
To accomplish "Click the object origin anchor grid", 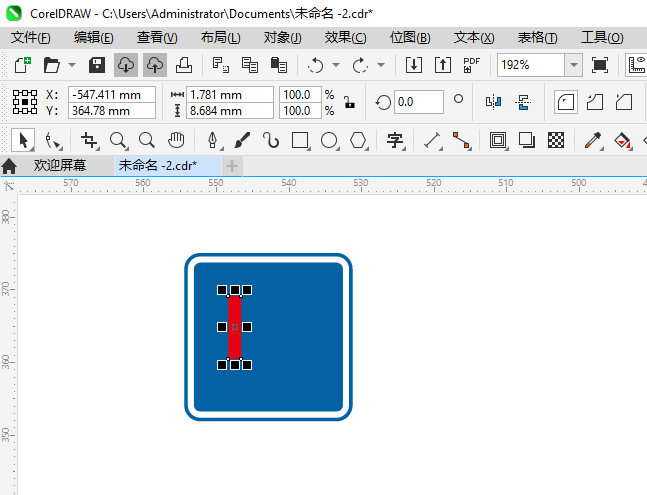I will (25, 102).
